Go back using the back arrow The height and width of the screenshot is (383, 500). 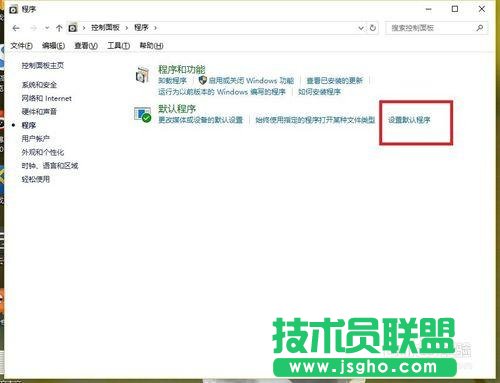[x=16, y=28]
